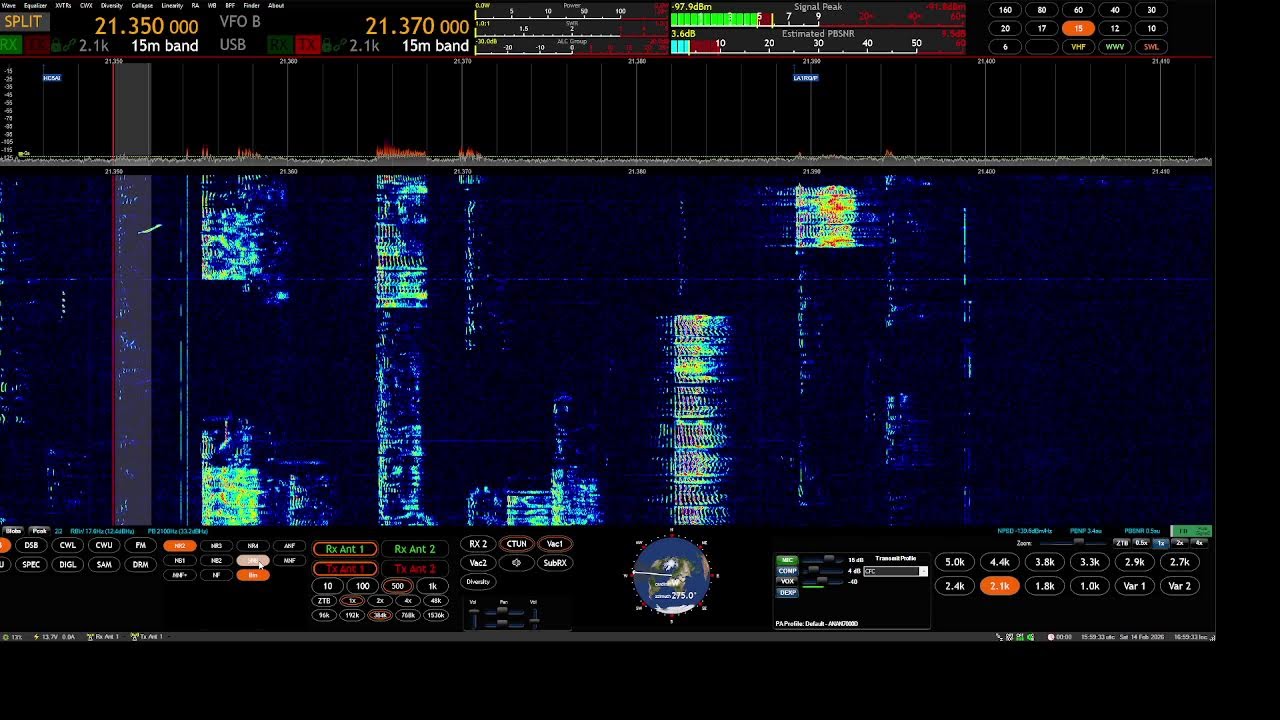Click the Collapse menu item
Image resolution: width=1280 pixels, height=720 pixels.
click(x=142, y=6)
